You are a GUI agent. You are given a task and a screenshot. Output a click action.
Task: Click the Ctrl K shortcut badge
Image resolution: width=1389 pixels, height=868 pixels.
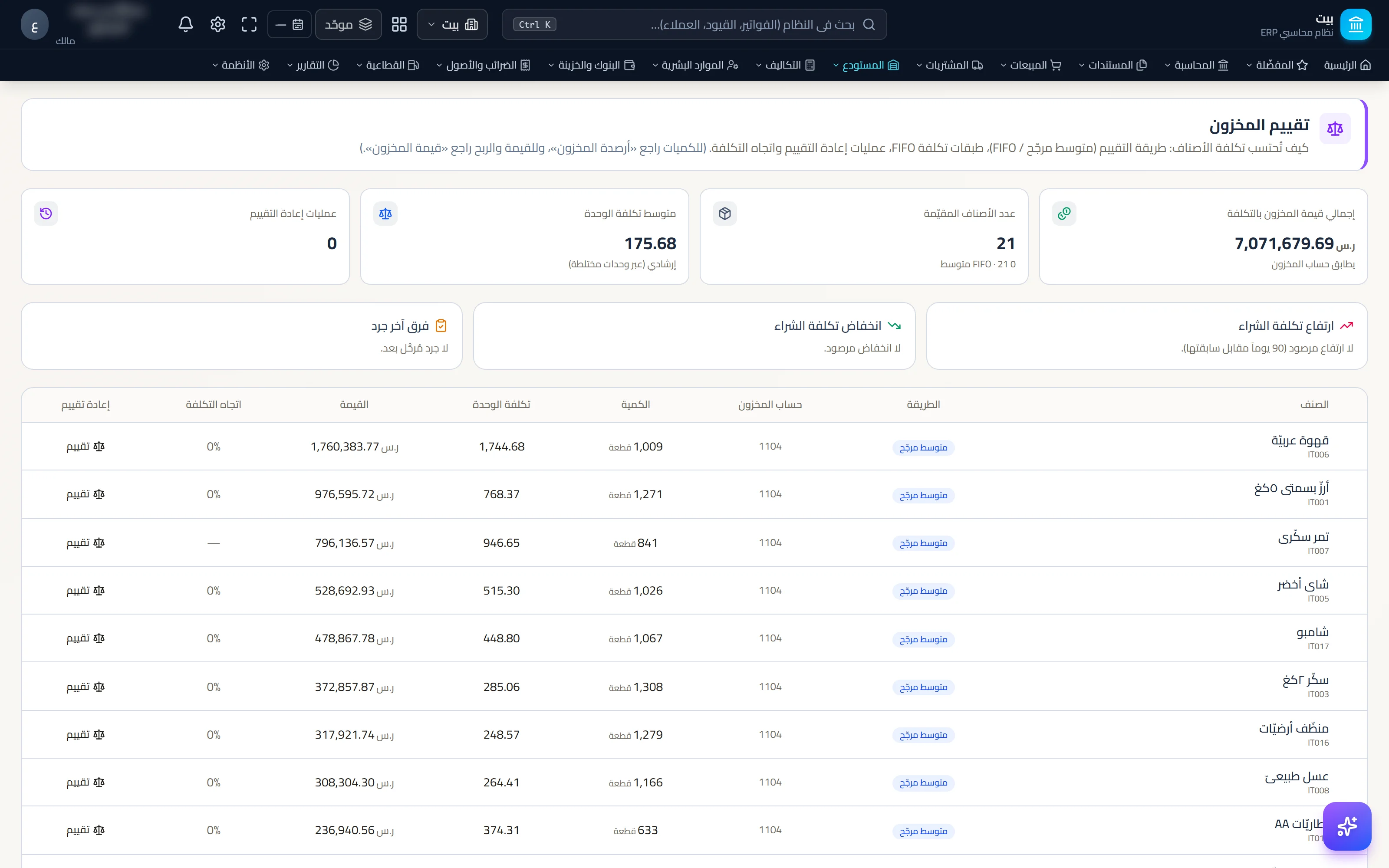click(534, 24)
